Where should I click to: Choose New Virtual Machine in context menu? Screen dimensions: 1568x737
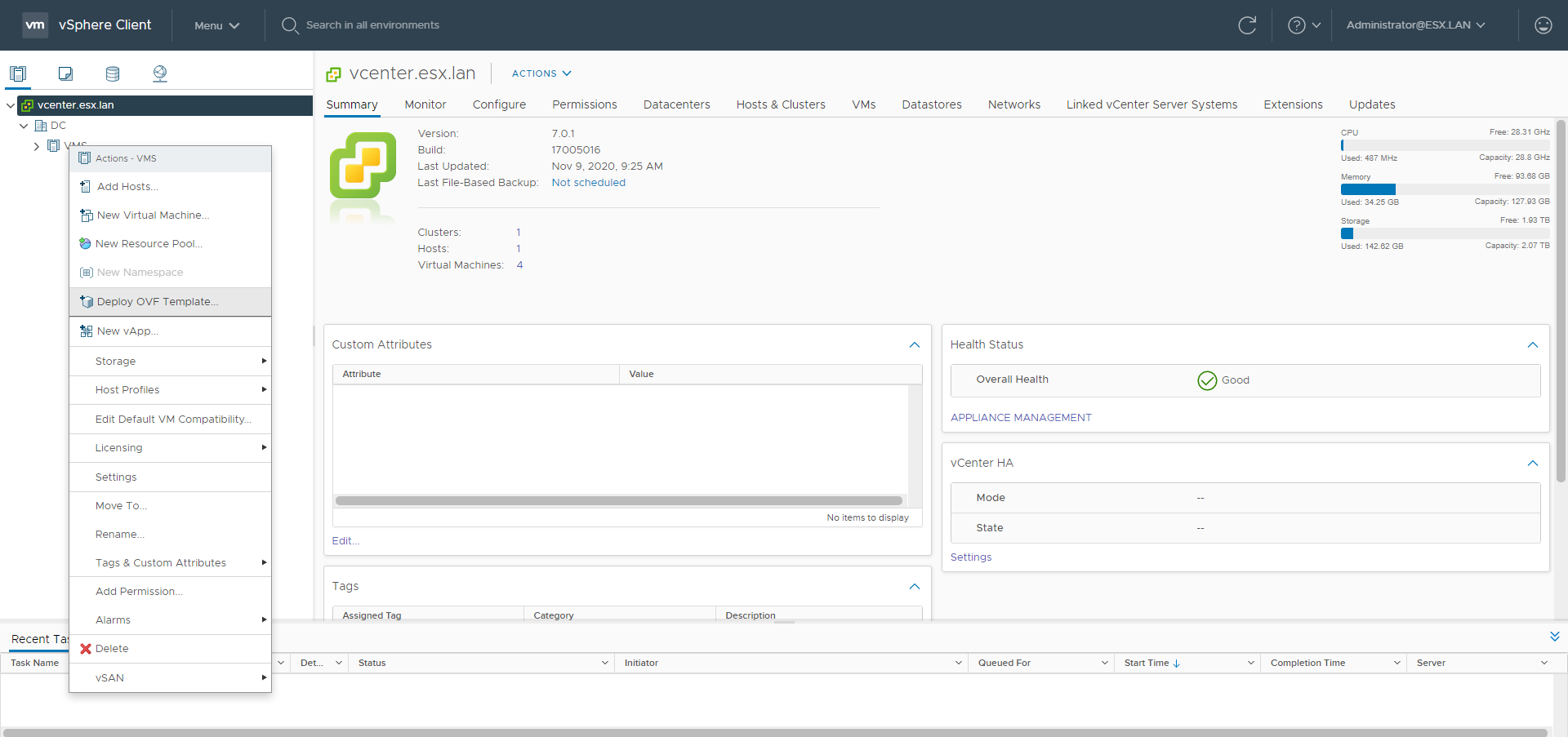153,215
